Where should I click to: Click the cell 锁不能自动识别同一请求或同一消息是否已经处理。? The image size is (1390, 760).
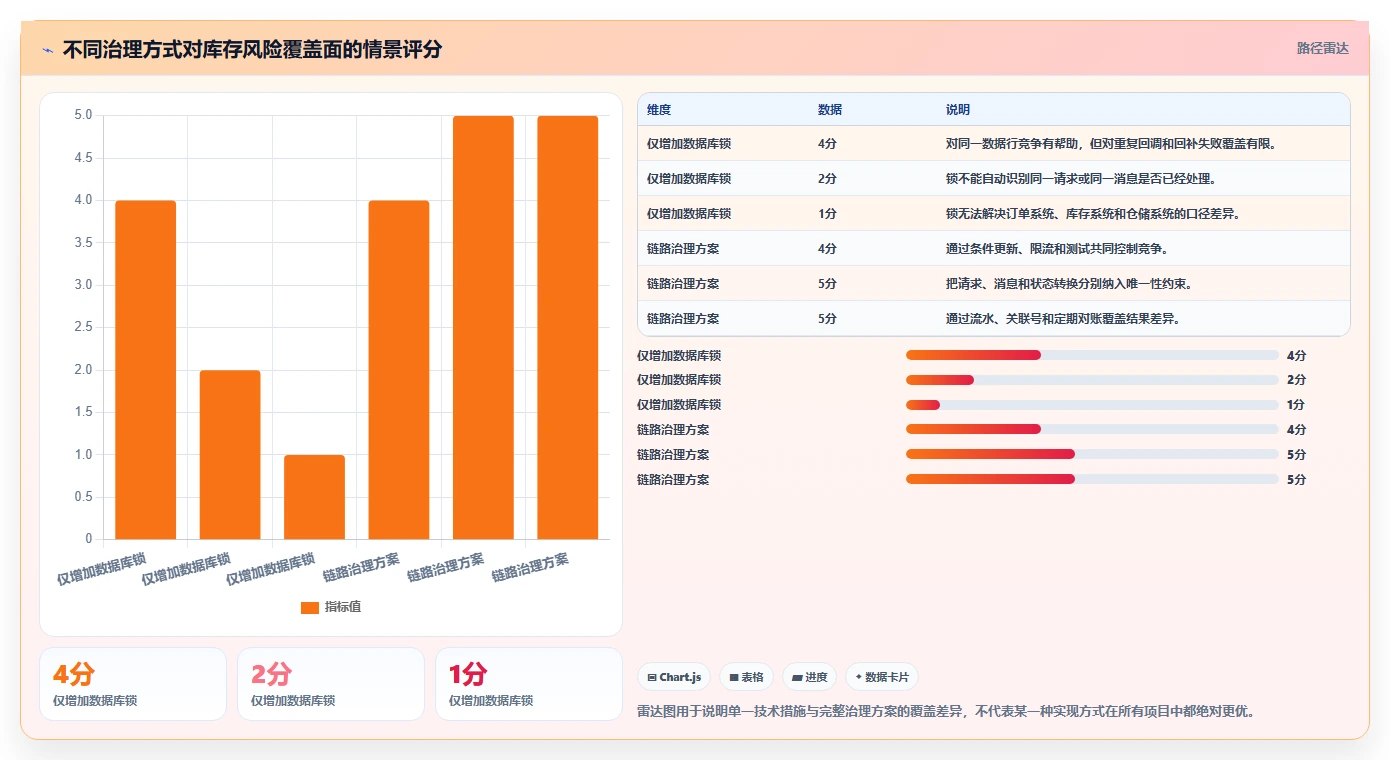click(x=1081, y=179)
